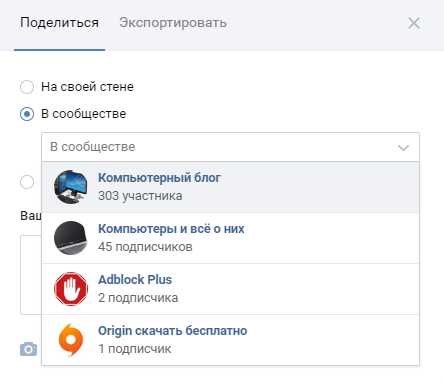The width and height of the screenshot is (444, 384).
Task: Switch to the Поделиться tab
Action: [59, 23]
